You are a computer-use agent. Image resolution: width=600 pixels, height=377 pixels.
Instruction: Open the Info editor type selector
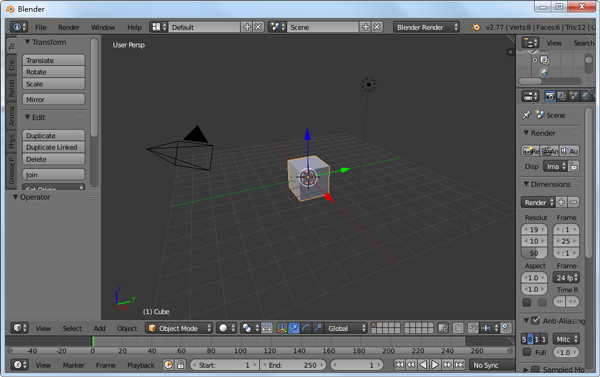[x=19, y=27]
